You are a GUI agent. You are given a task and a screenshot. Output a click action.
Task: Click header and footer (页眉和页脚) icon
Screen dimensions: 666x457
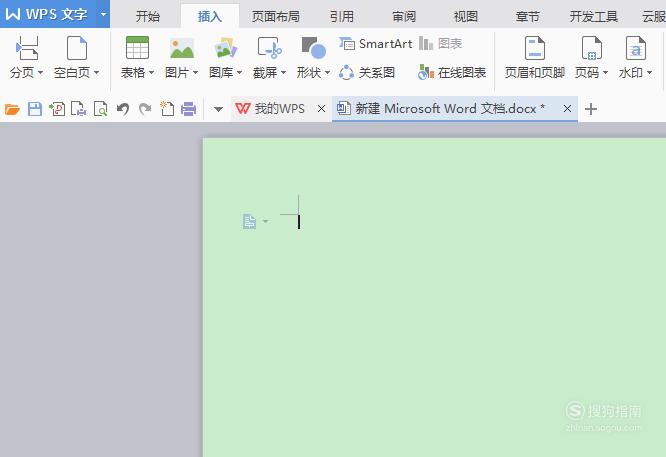[x=535, y=48]
